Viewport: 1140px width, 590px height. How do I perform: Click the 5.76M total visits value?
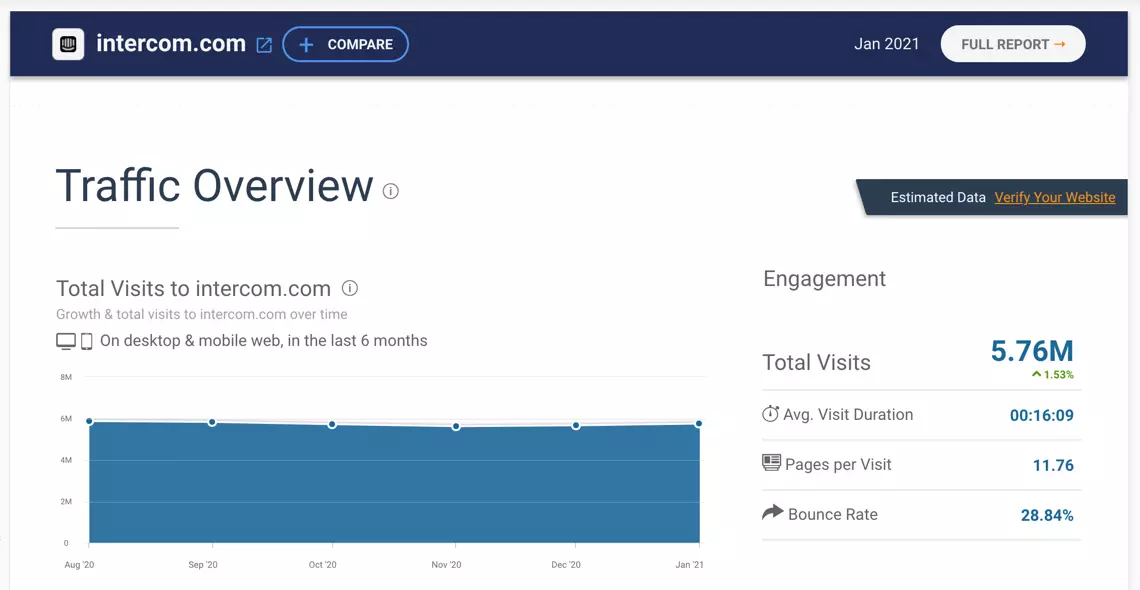[1032, 351]
